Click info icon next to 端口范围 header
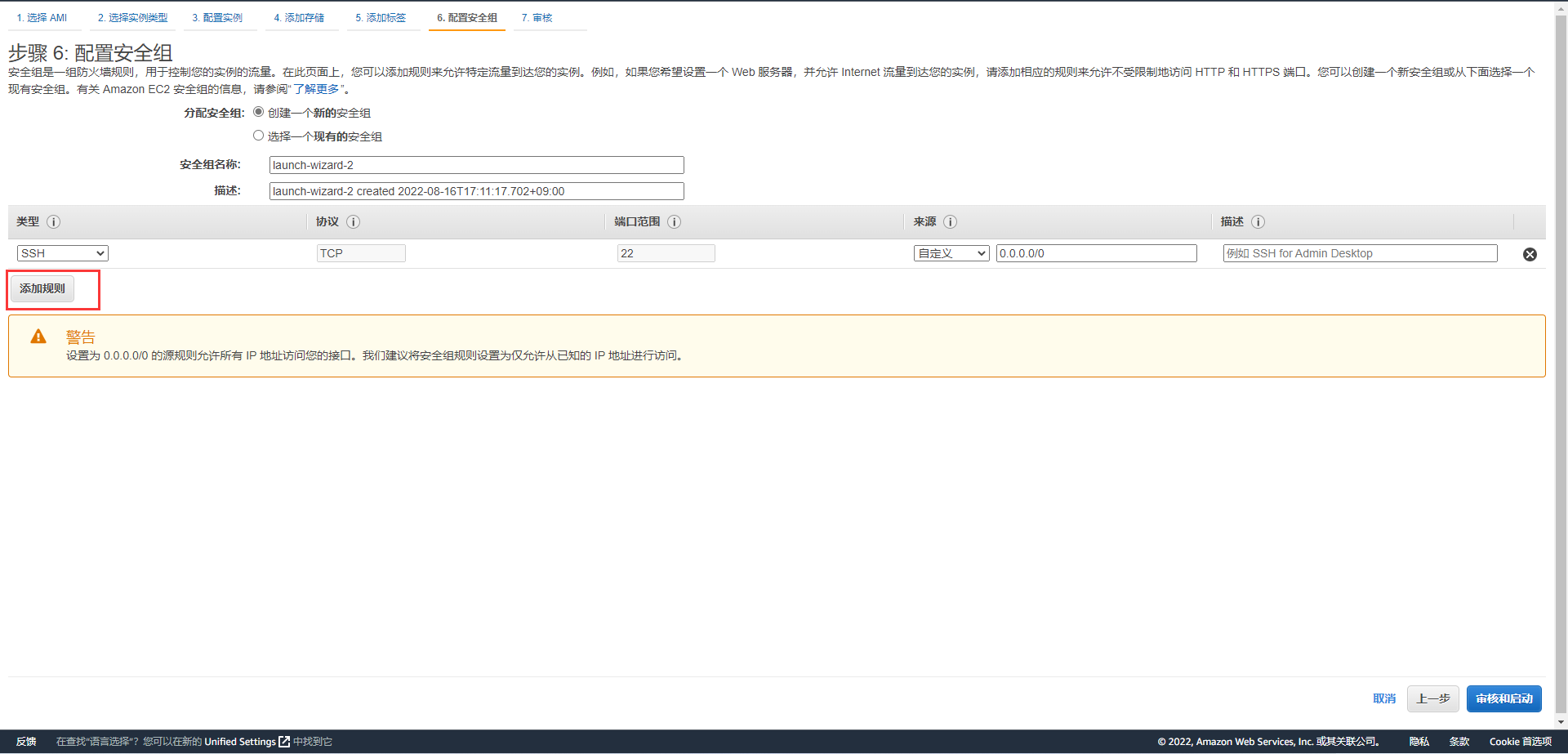 click(674, 221)
